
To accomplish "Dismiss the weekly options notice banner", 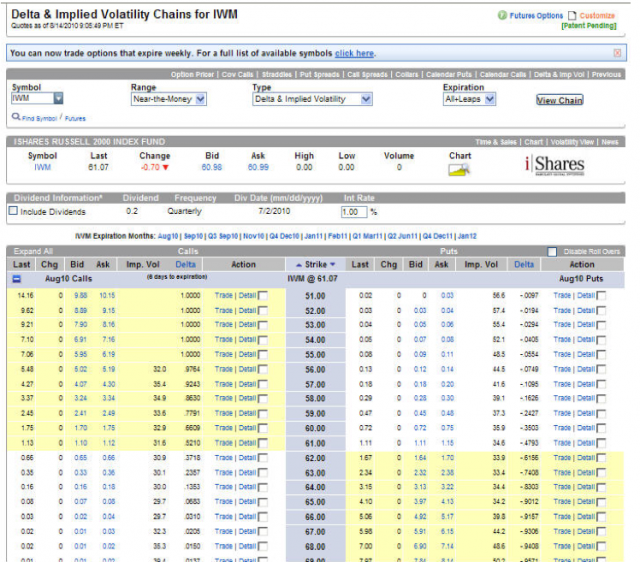I will pos(617,53).
